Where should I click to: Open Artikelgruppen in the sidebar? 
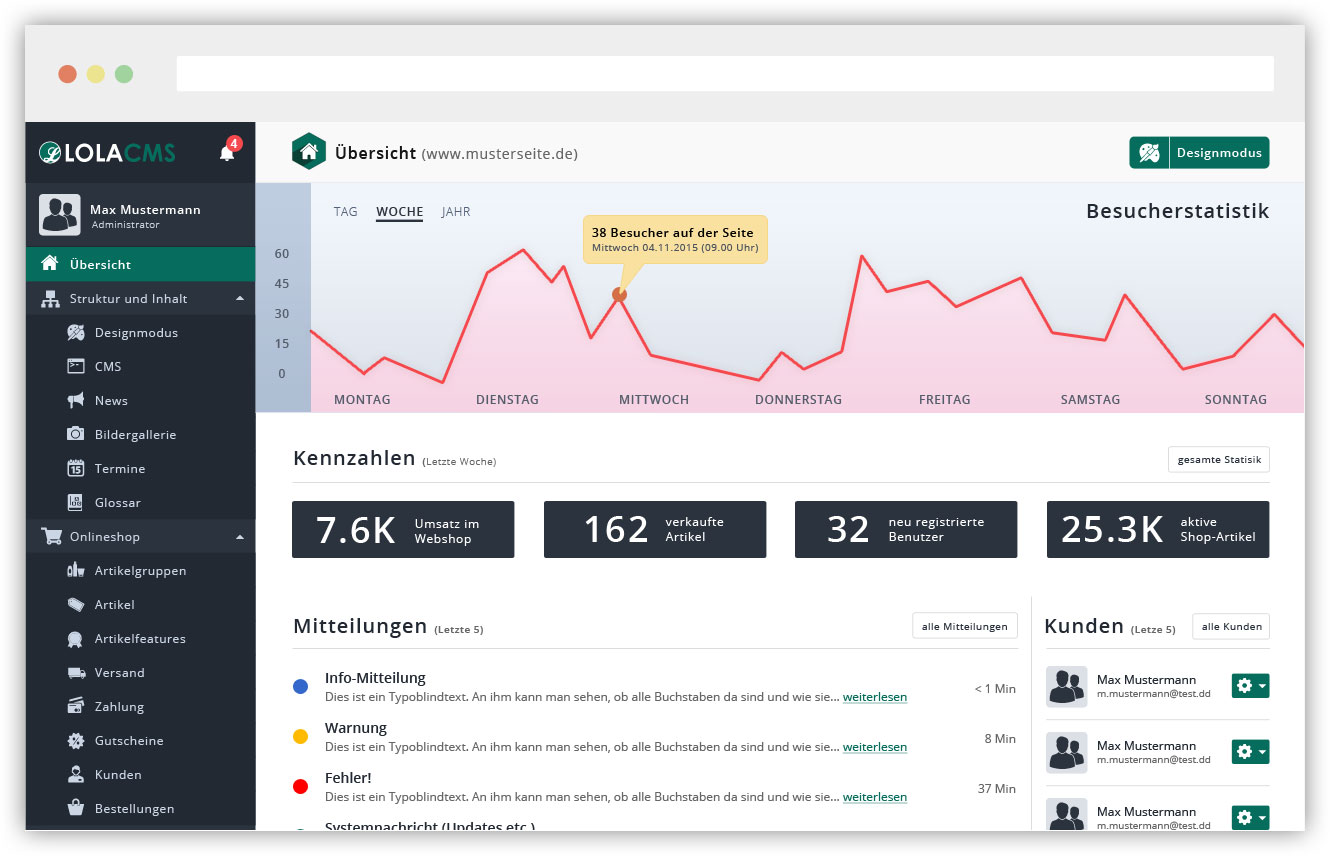(x=140, y=570)
